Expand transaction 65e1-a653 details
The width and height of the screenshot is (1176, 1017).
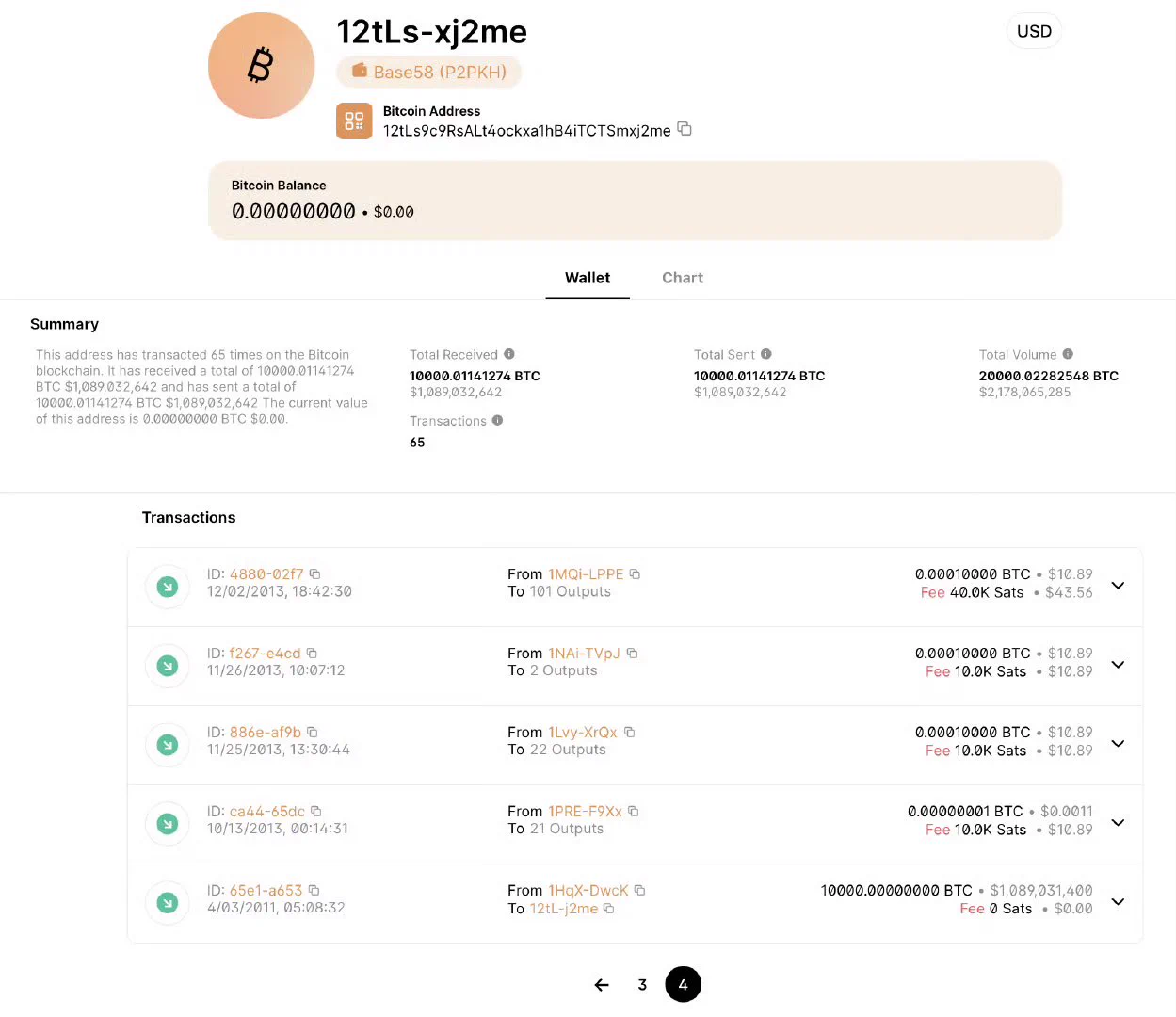[x=1118, y=901]
